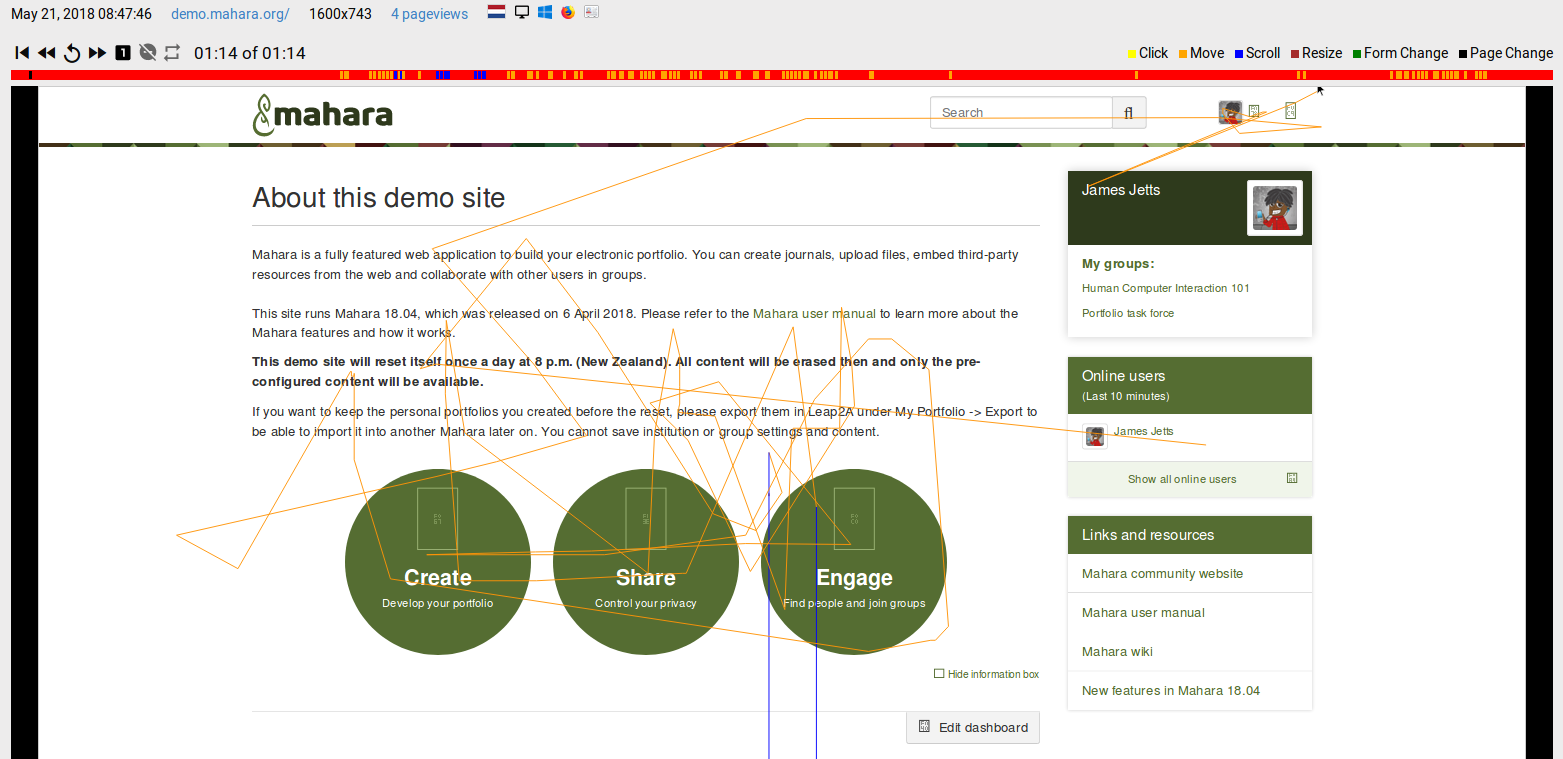Replay the session with the circular arrow

click(72, 53)
